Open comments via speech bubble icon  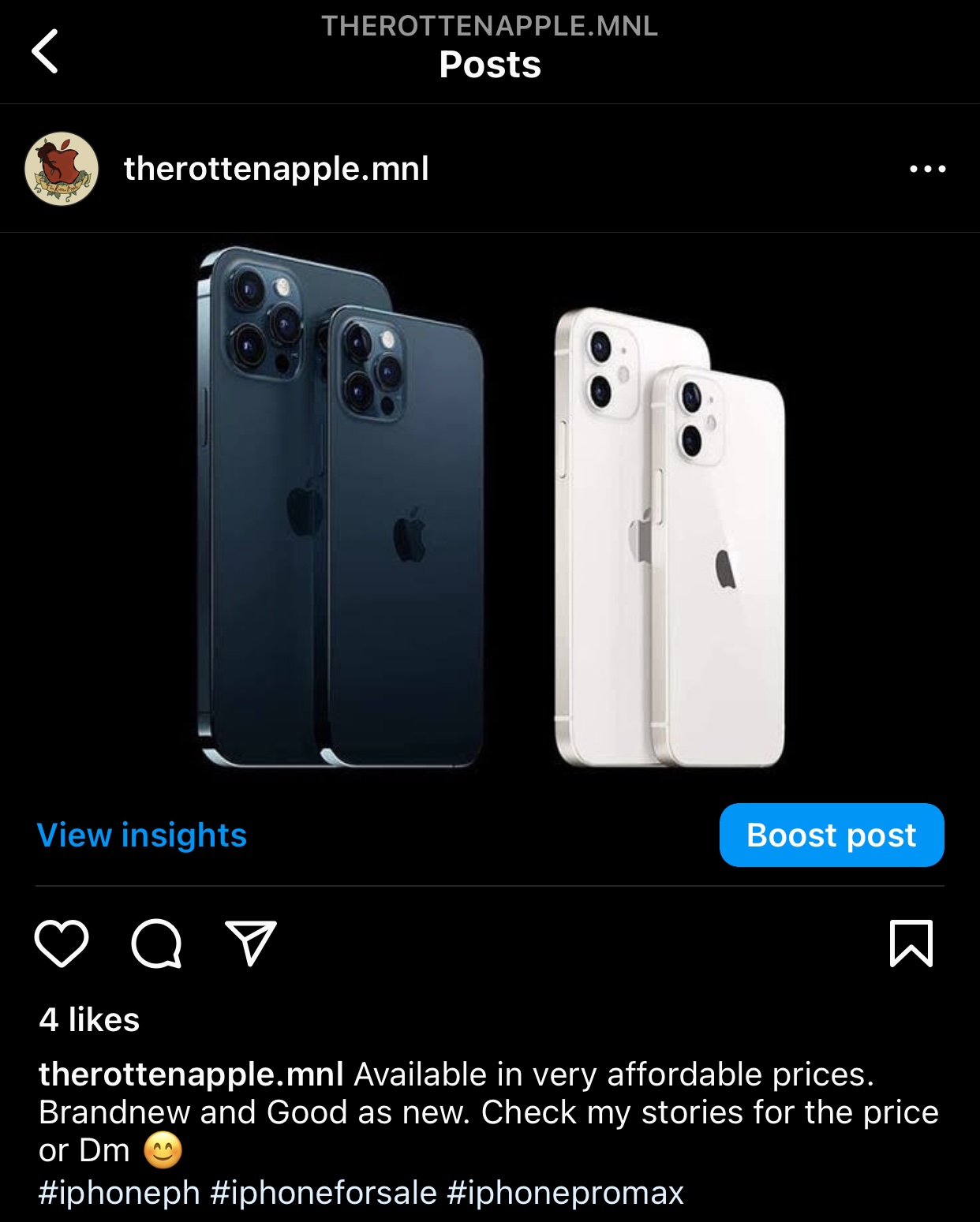[x=156, y=943]
